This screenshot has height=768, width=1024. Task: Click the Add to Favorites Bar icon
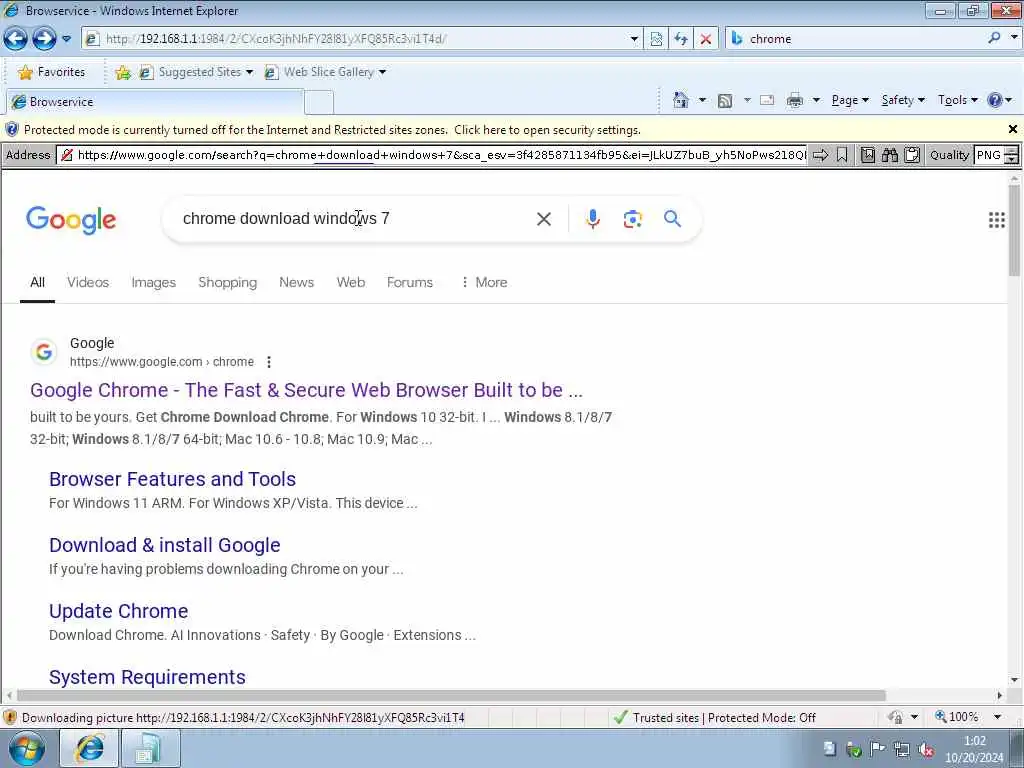[123, 72]
